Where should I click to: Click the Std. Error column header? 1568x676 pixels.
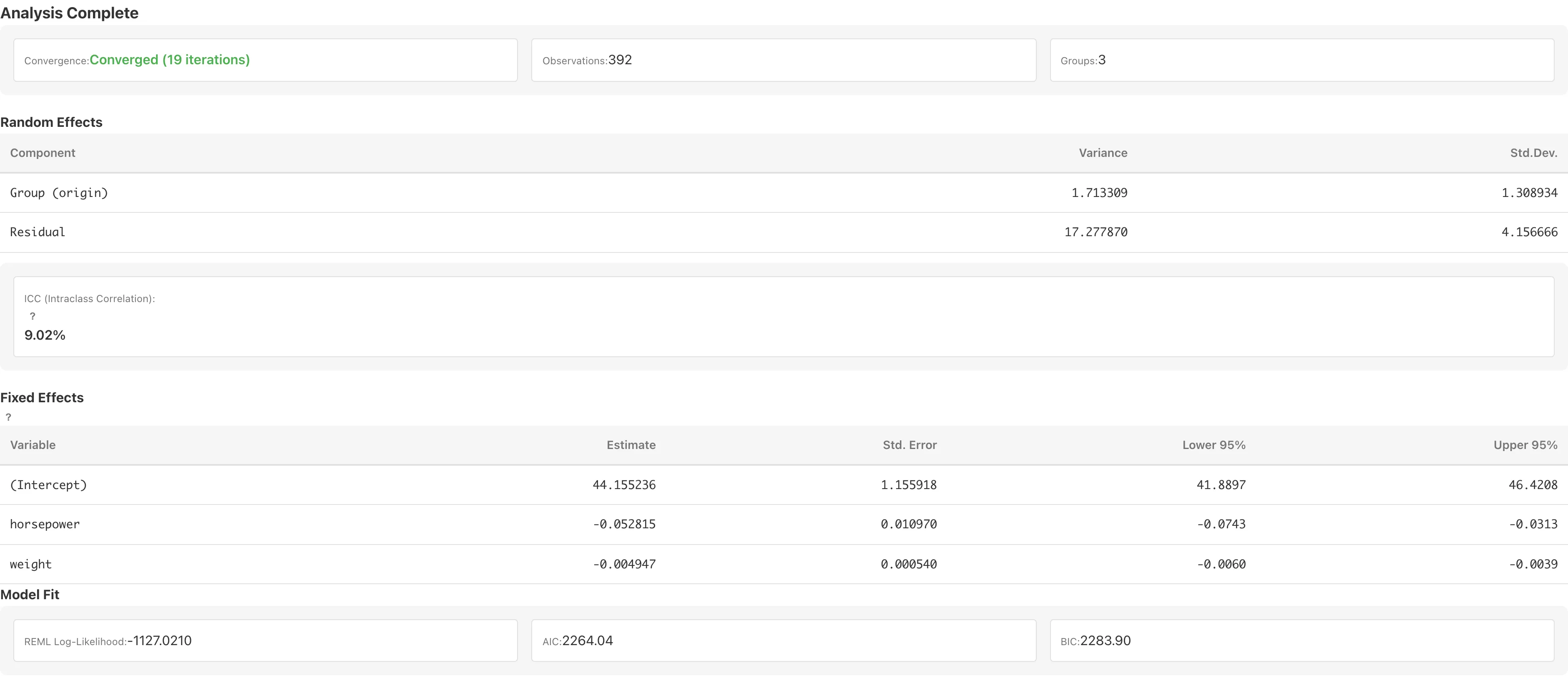[x=910, y=445]
